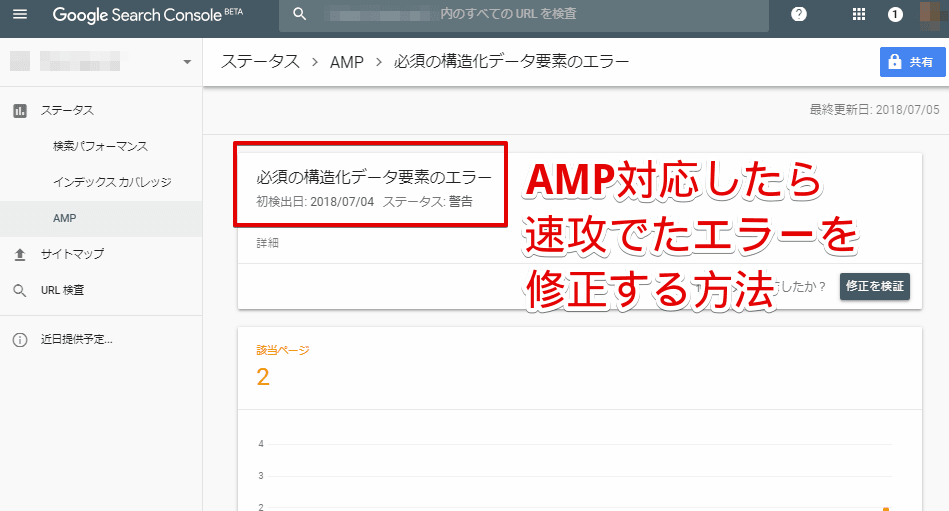This screenshot has width=949, height=511.
Task: Click the 共有 share button
Action: tap(912, 62)
